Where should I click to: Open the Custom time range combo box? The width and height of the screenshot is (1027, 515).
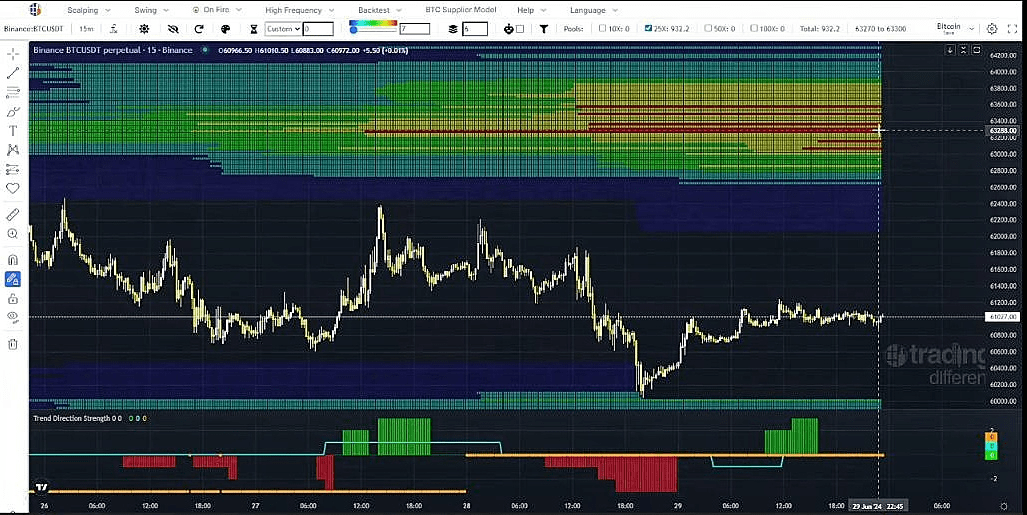click(x=283, y=29)
